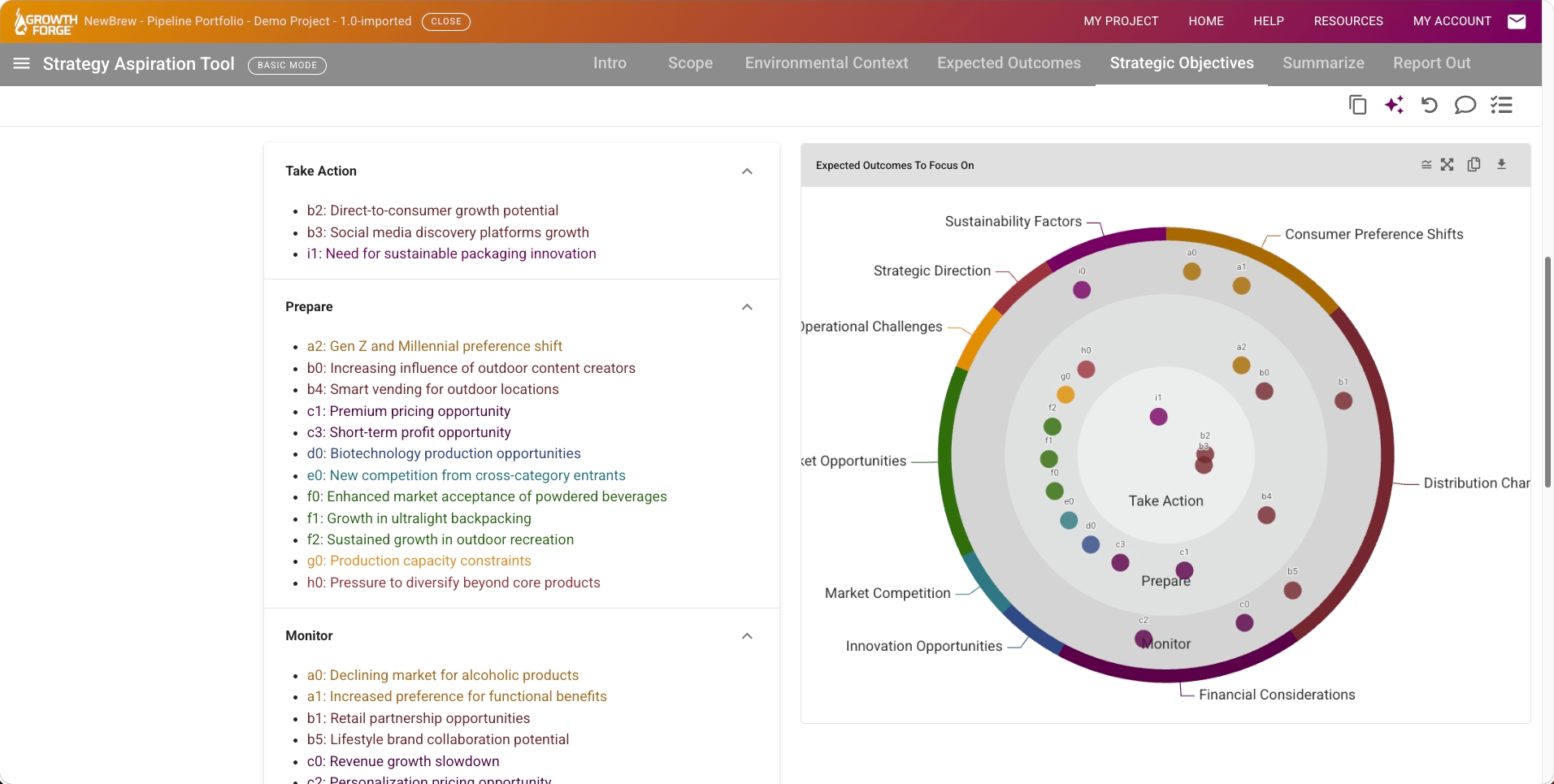Click the c0 dot in Monitor ring
Viewport: 1554px width, 784px height.
point(1244,623)
